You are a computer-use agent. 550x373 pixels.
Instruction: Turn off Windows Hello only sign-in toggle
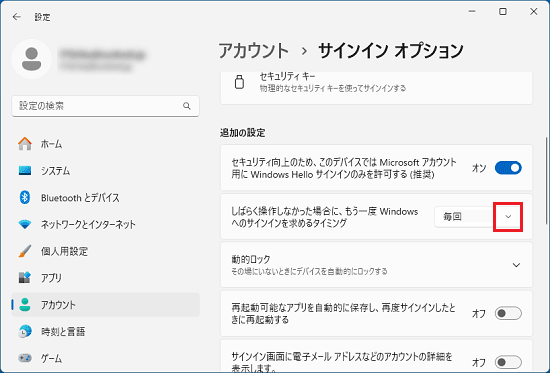(508, 168)
